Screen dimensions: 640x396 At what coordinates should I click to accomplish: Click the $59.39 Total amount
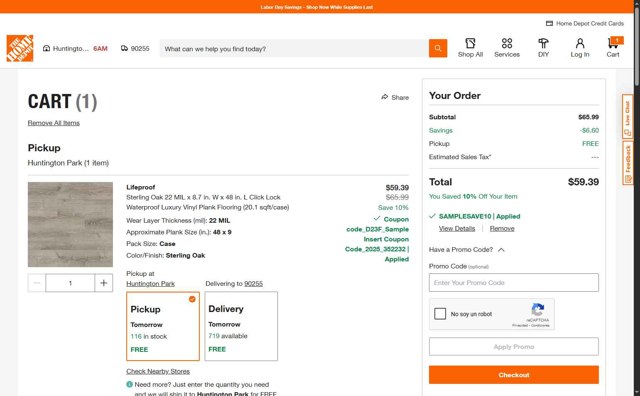point(583,182)
